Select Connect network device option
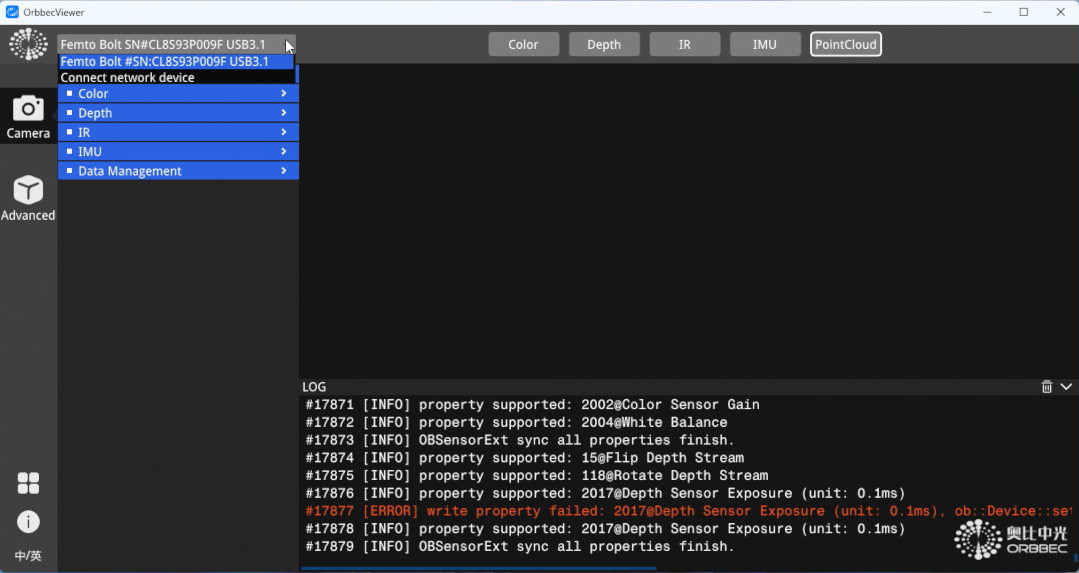This screenshot has width=1079, height=573. tap(128, 78)
